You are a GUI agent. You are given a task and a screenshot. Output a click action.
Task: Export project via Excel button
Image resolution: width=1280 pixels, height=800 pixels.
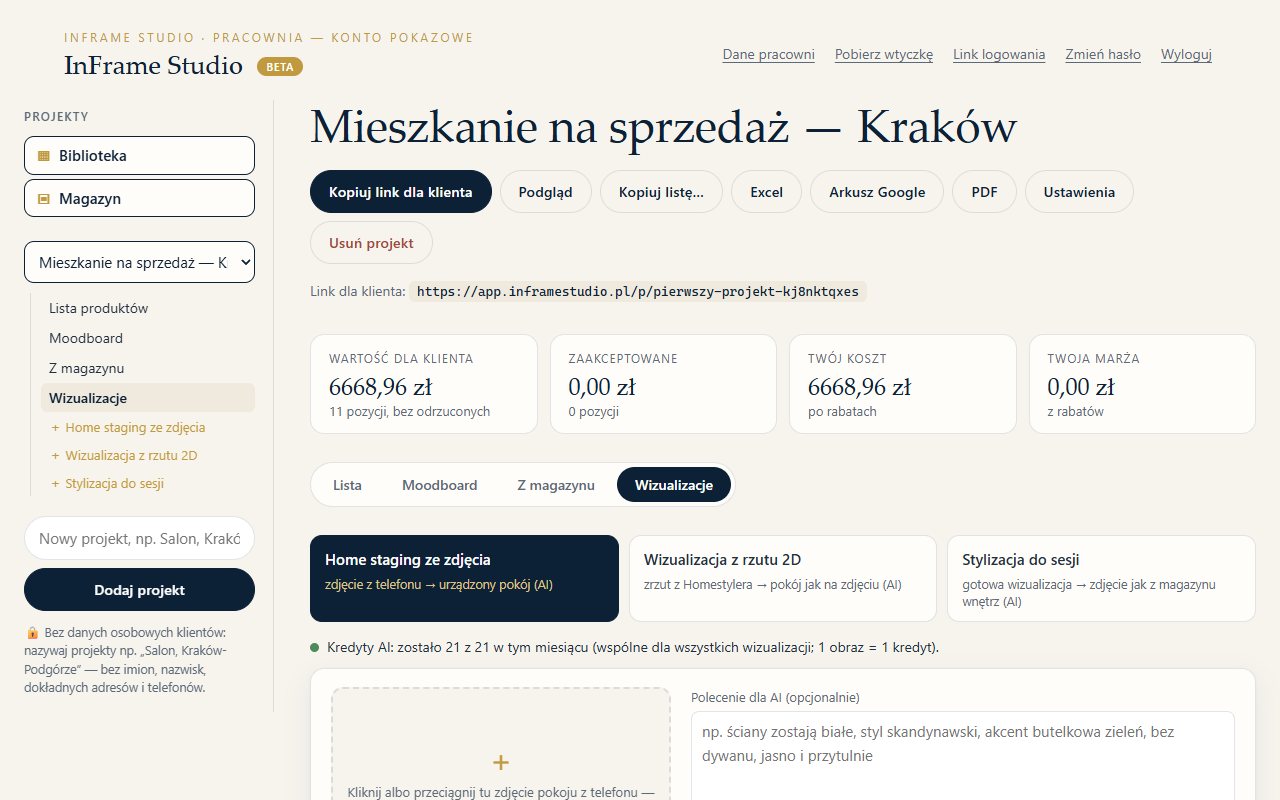coord(767,192)
